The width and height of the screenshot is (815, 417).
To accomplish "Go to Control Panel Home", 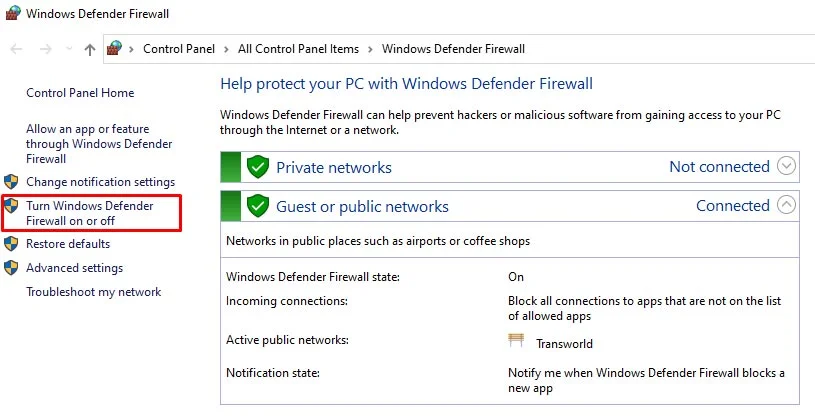I will (x=80, y=93).
